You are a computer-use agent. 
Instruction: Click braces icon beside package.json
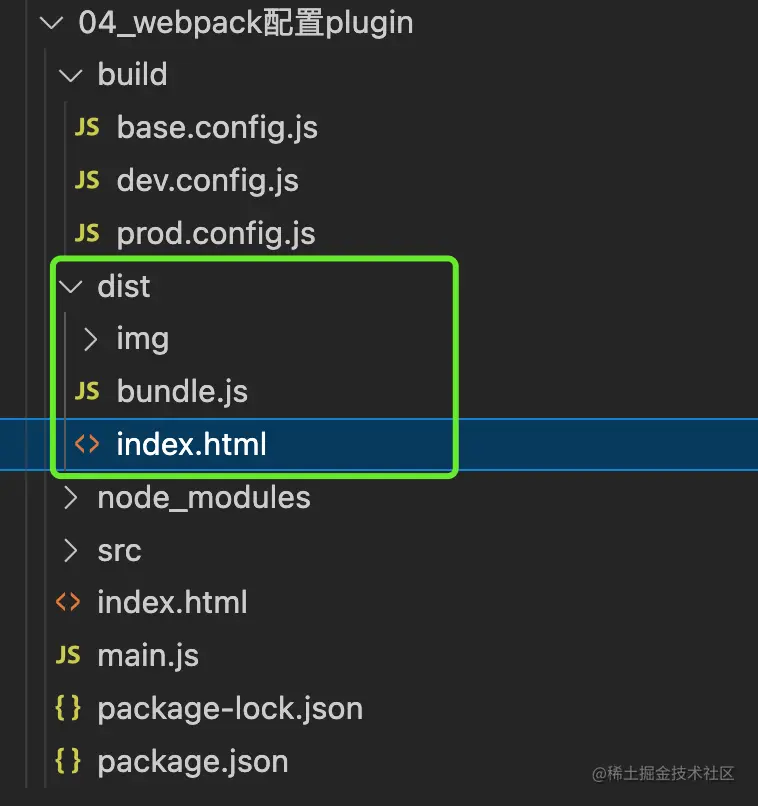[68, 761]
